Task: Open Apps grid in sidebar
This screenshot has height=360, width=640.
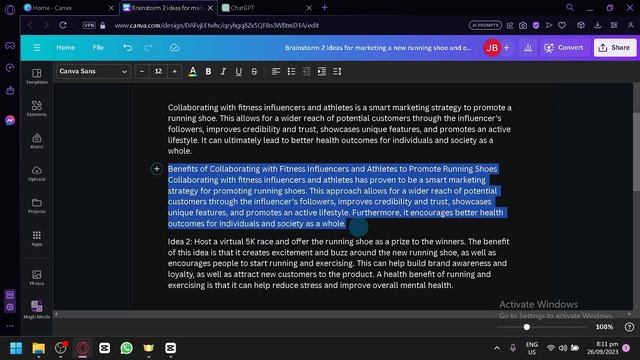Action: (x=36, y=238)
